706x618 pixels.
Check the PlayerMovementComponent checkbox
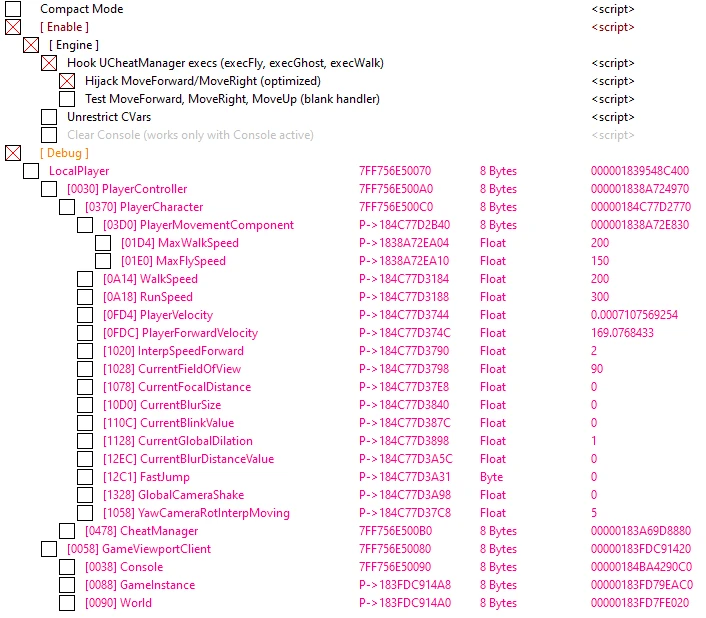[85, 225]
